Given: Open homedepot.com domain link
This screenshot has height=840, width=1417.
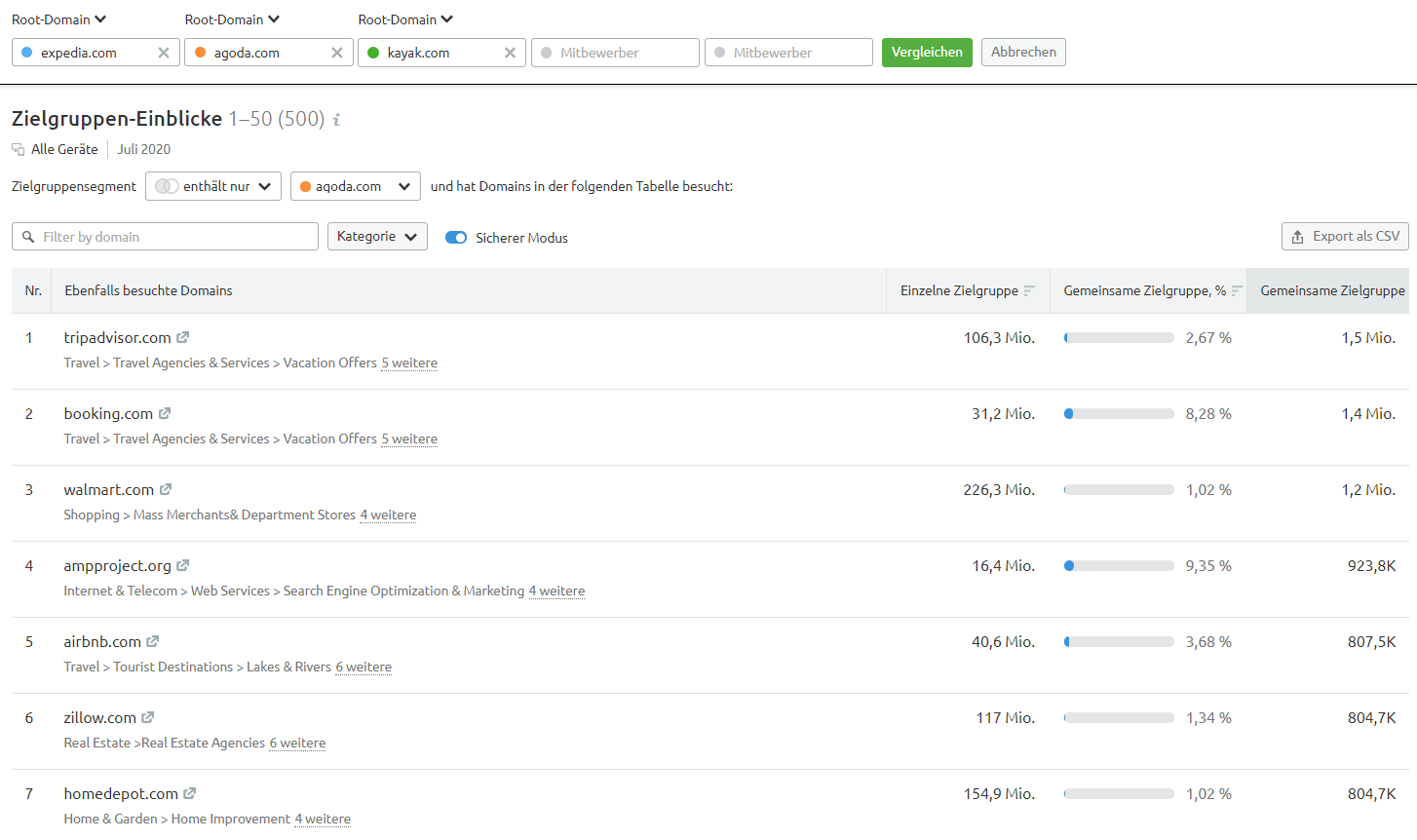Looking at the screenshot, I should [121, 793].
